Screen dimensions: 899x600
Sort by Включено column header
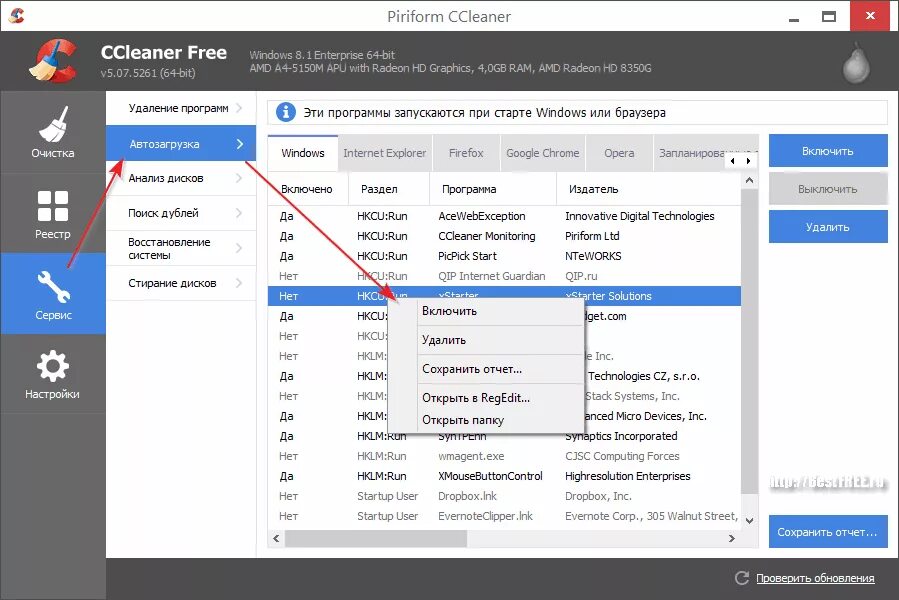(x=308, y=189)
